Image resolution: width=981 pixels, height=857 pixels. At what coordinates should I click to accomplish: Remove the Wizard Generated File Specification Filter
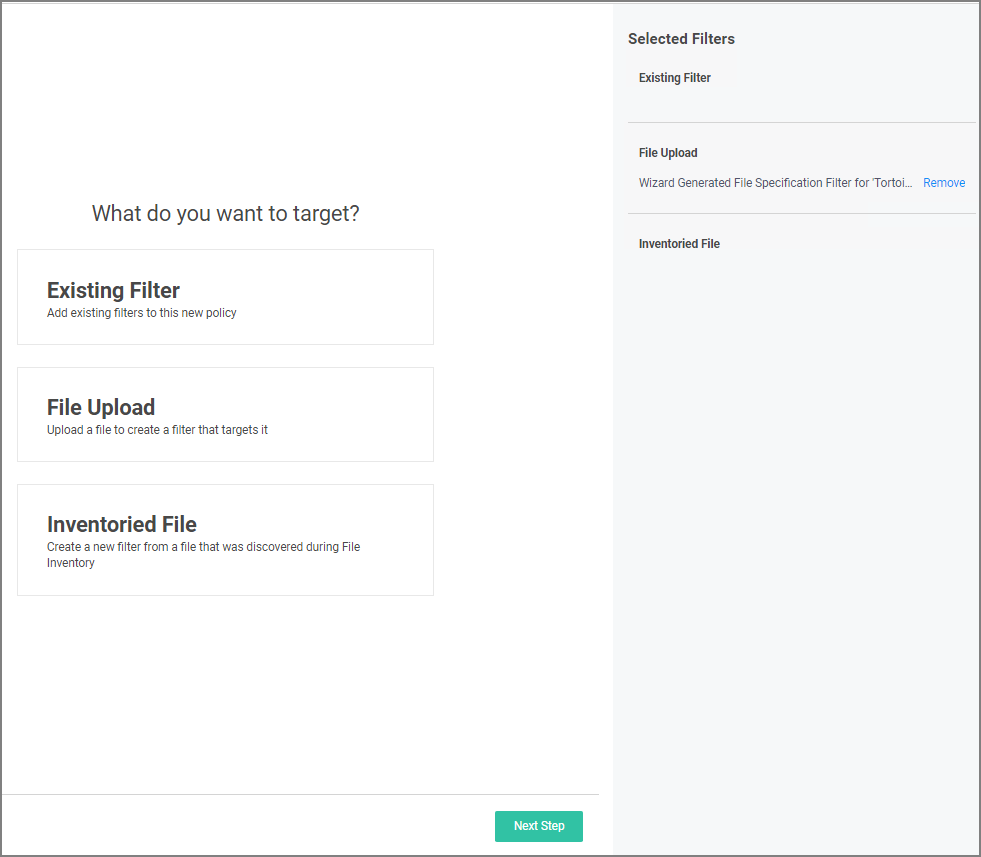943,183
